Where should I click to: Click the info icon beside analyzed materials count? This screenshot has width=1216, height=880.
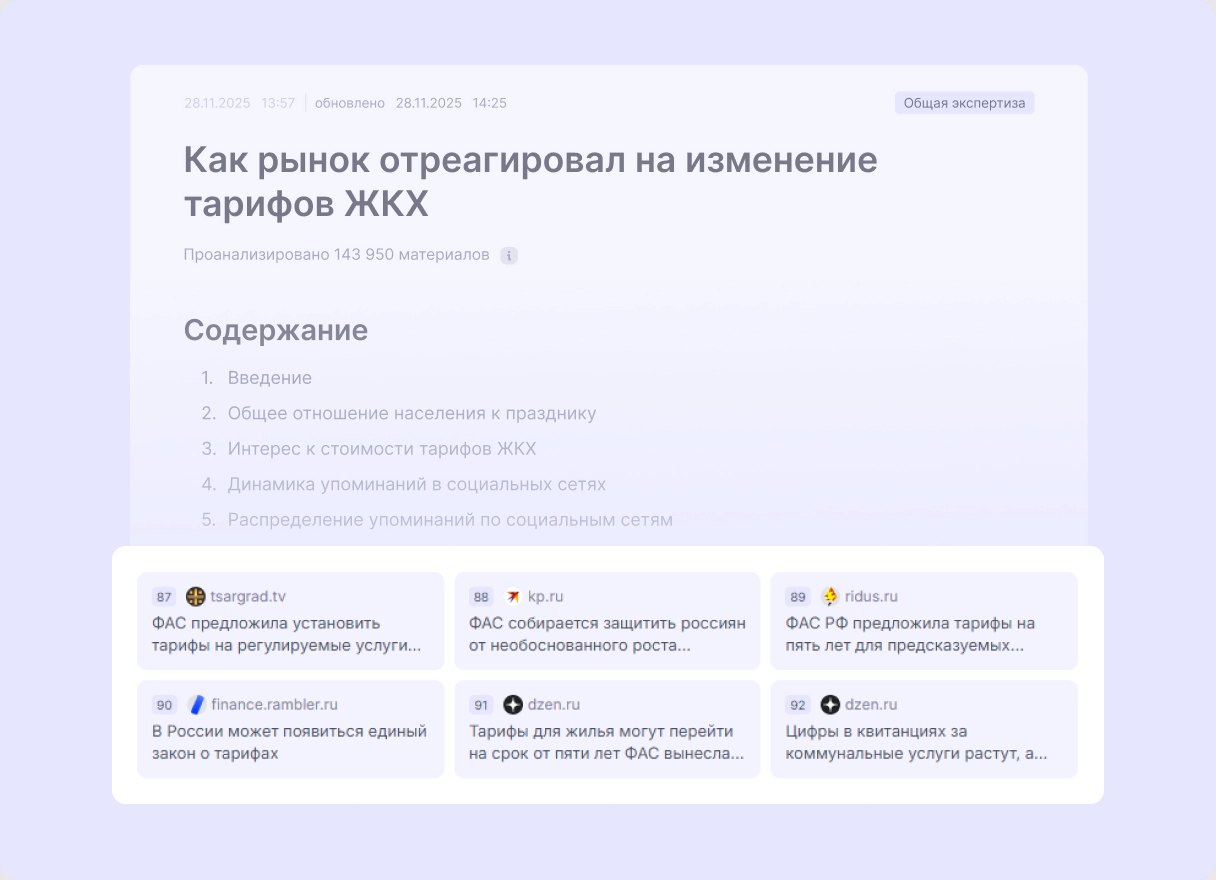pos(509,255)
